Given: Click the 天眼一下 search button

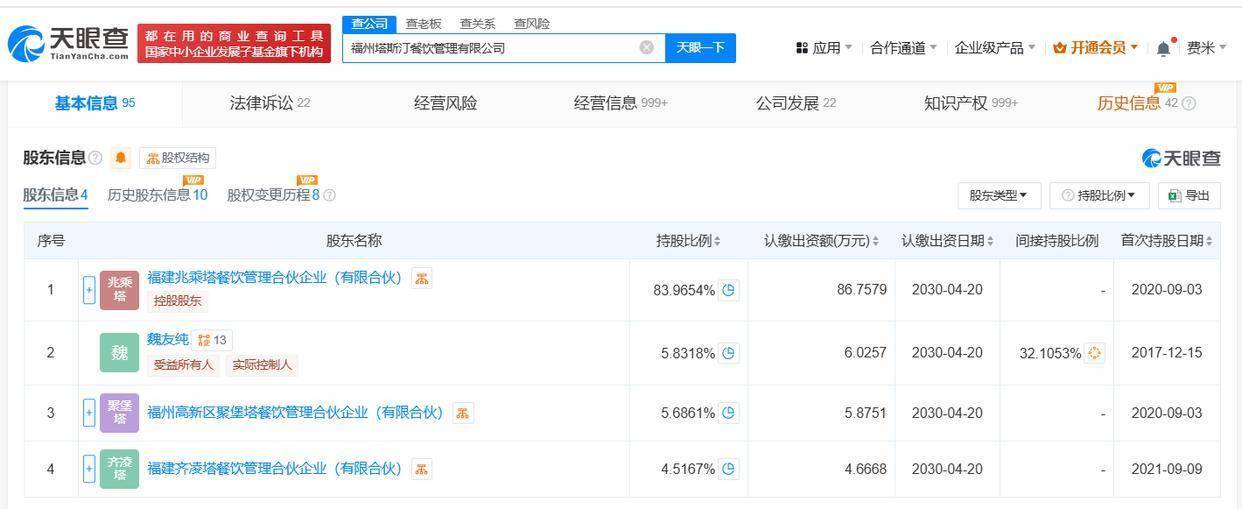Looking at the screenshot, I should click(x=700, y=48).
